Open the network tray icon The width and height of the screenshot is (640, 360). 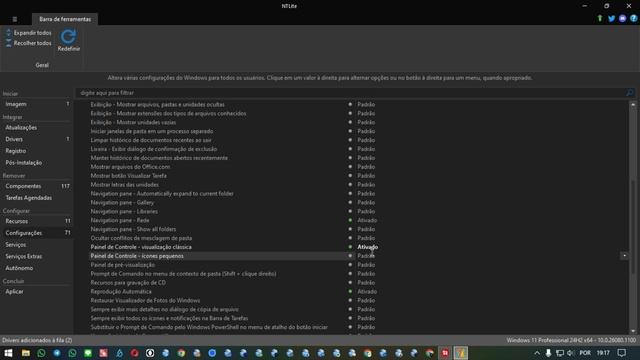point(560,353)
